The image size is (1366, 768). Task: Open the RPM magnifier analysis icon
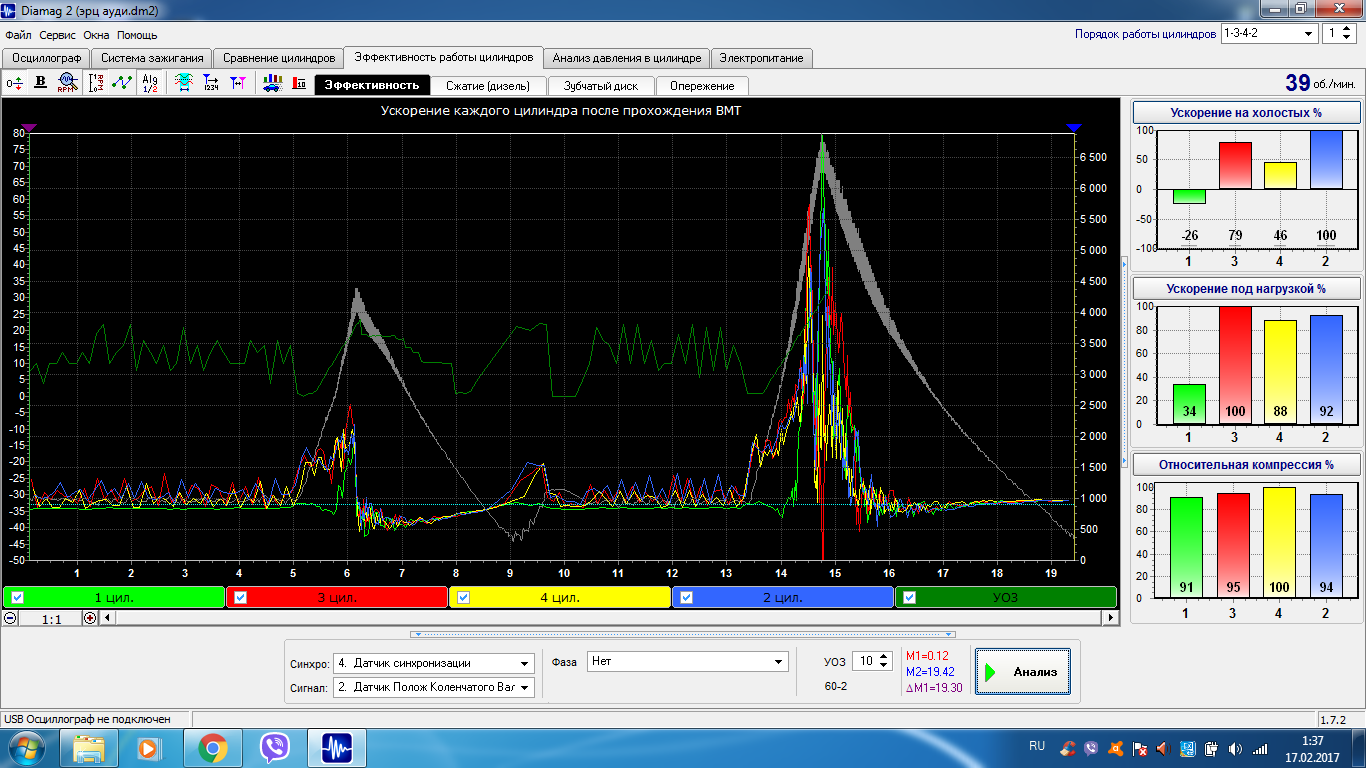tap(67, 83)
